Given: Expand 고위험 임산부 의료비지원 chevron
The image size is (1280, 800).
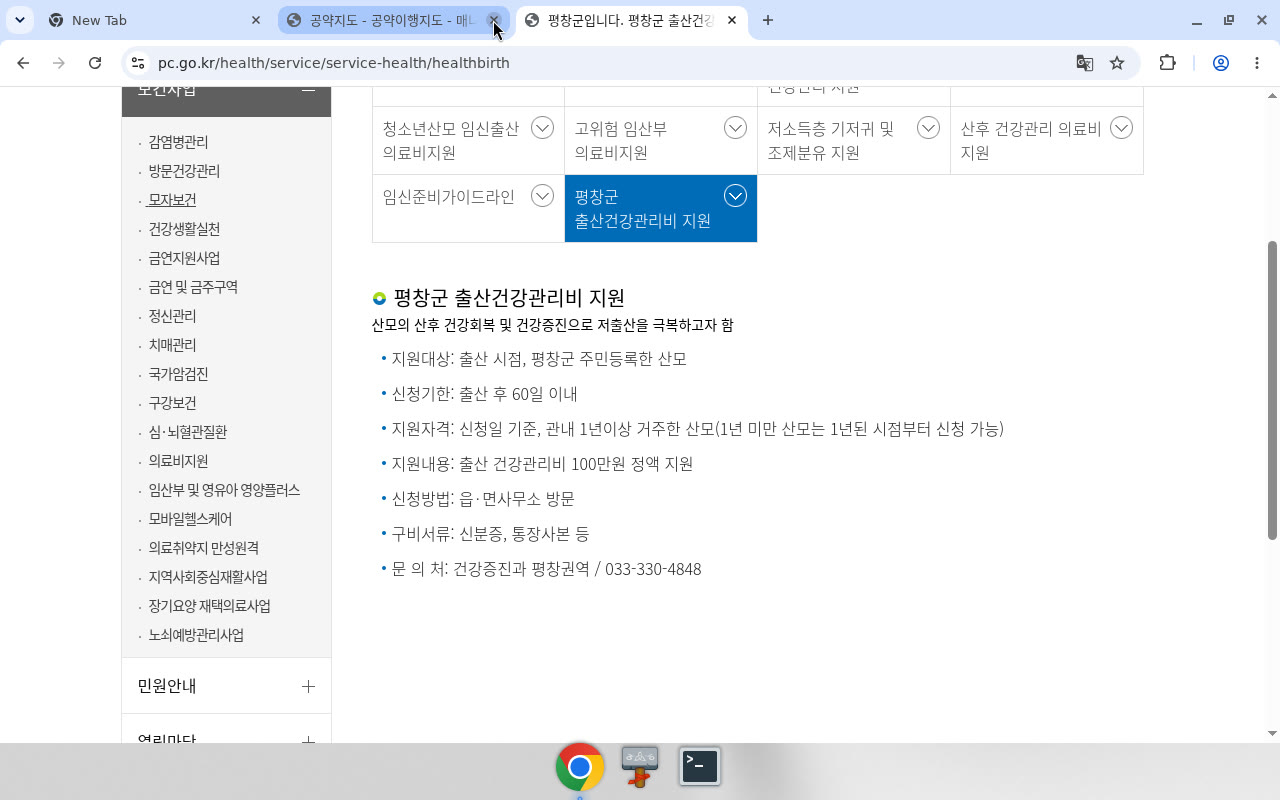Looking at the screenshot, I should pyautogui.click(x=735, y=128).
